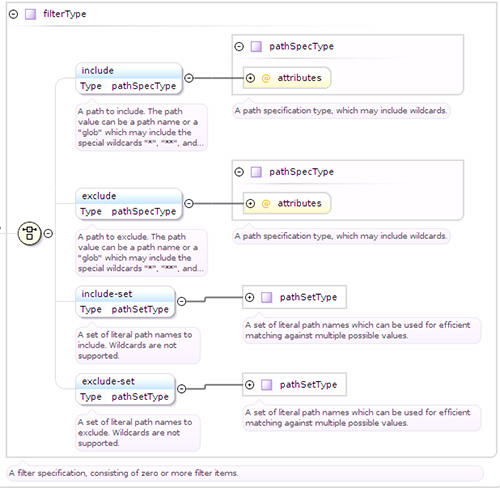The height and width of the screenshot is (488, 500).
Task: Click the choice compositor circle icon
Action: pyautogui.click(x=29, y=233)
